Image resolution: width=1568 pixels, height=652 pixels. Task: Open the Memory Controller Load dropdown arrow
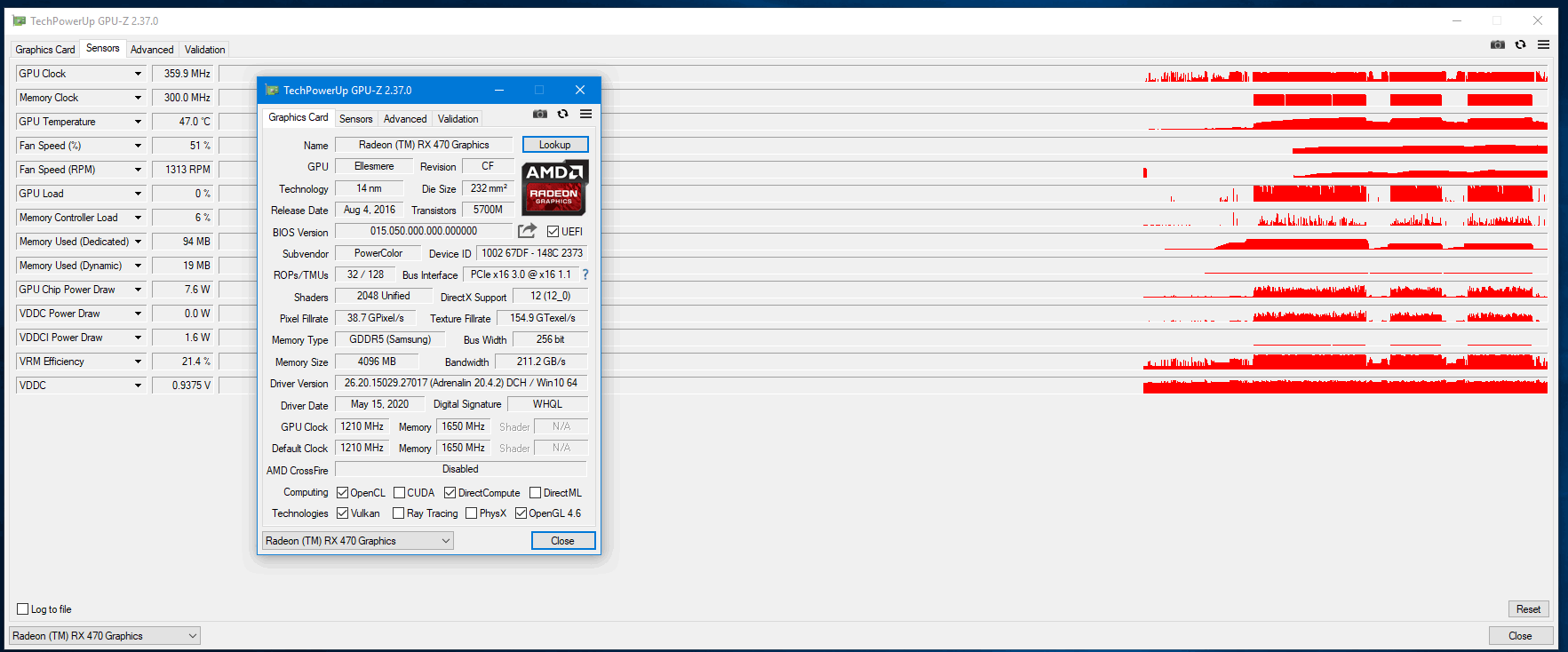138,218
